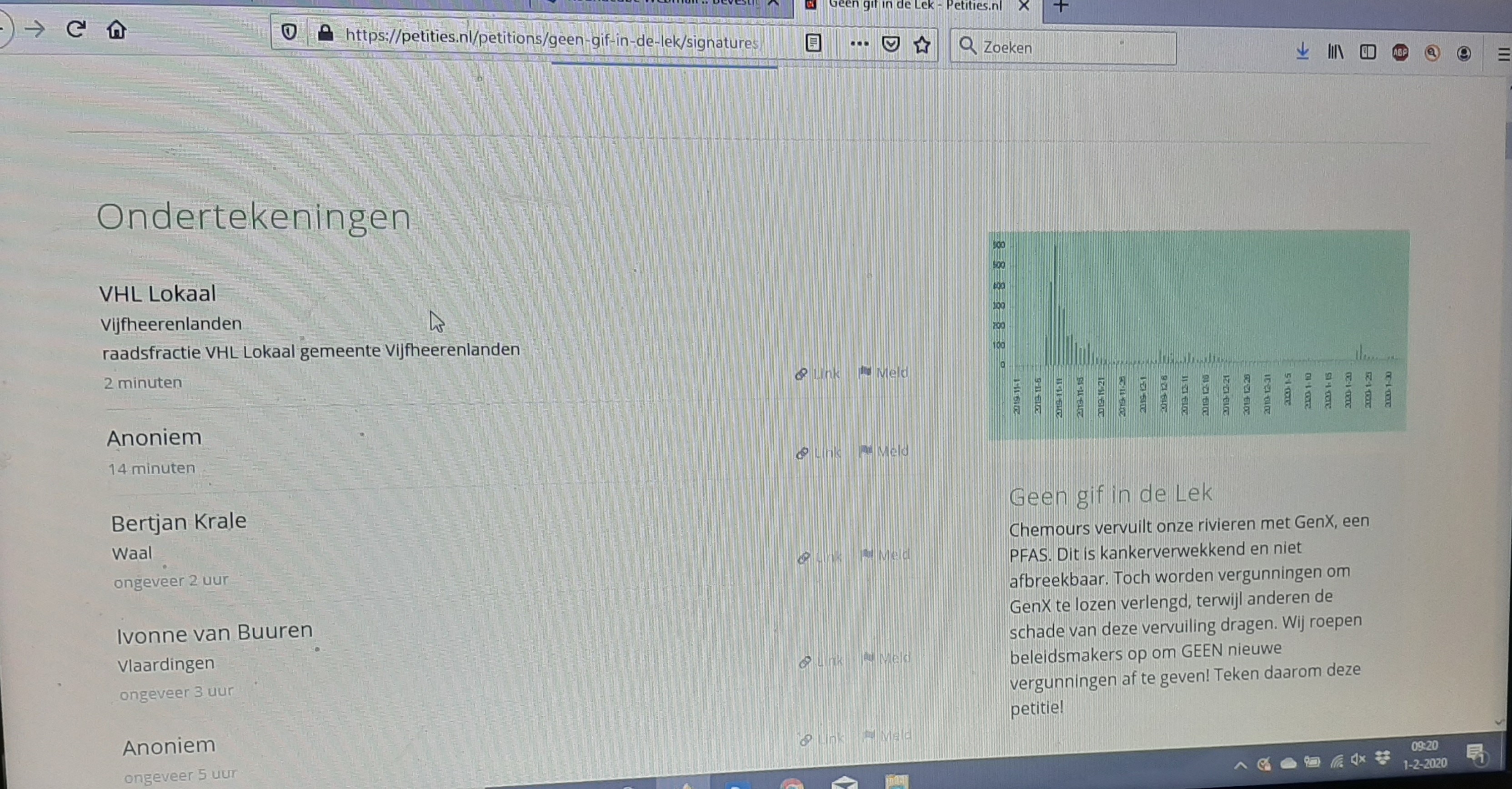This screenshot has height=789, width=1512.
Task: Save the page to Pocket
Action: pos(891,44)
